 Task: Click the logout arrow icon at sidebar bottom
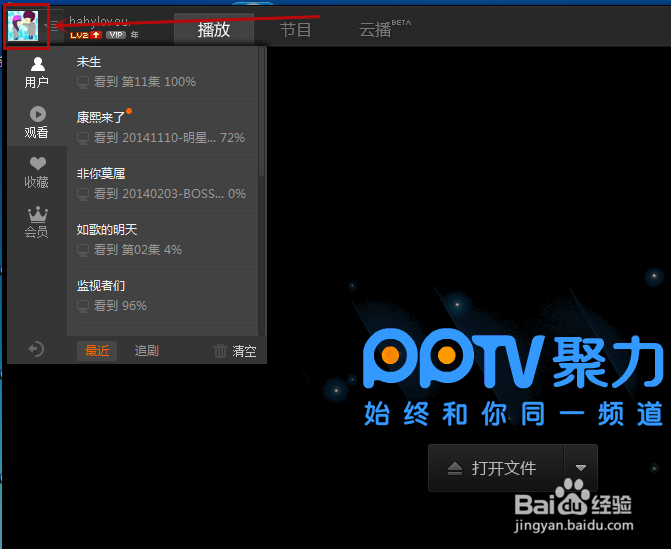36,349
